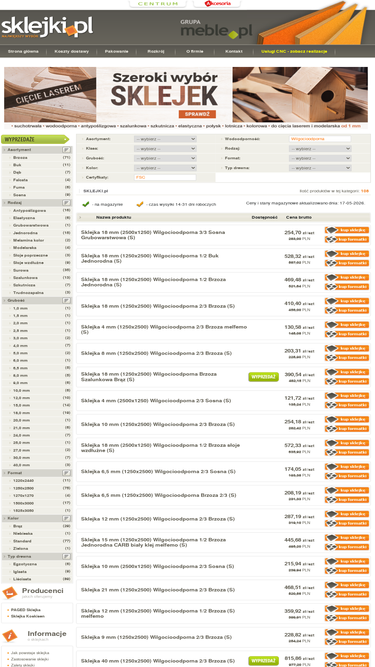Screen dimensions: 375x667
Task: Collapse the Typ drewna sidebar section icon
Action: click(66, 556)
